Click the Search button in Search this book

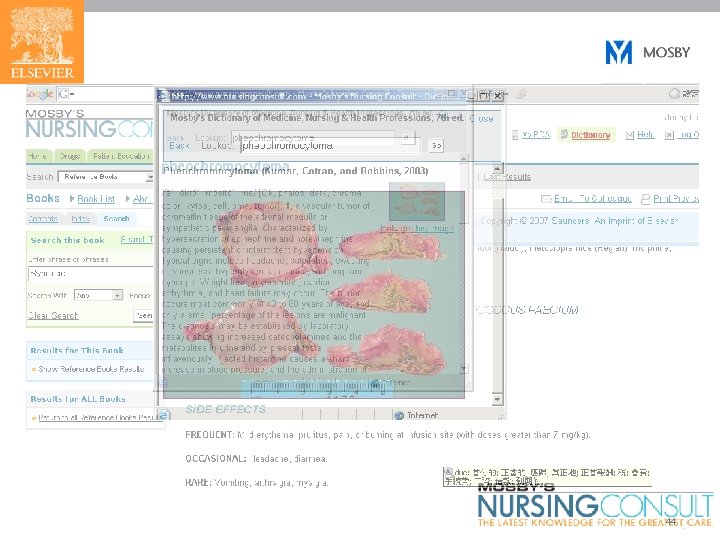click(144, 315)
